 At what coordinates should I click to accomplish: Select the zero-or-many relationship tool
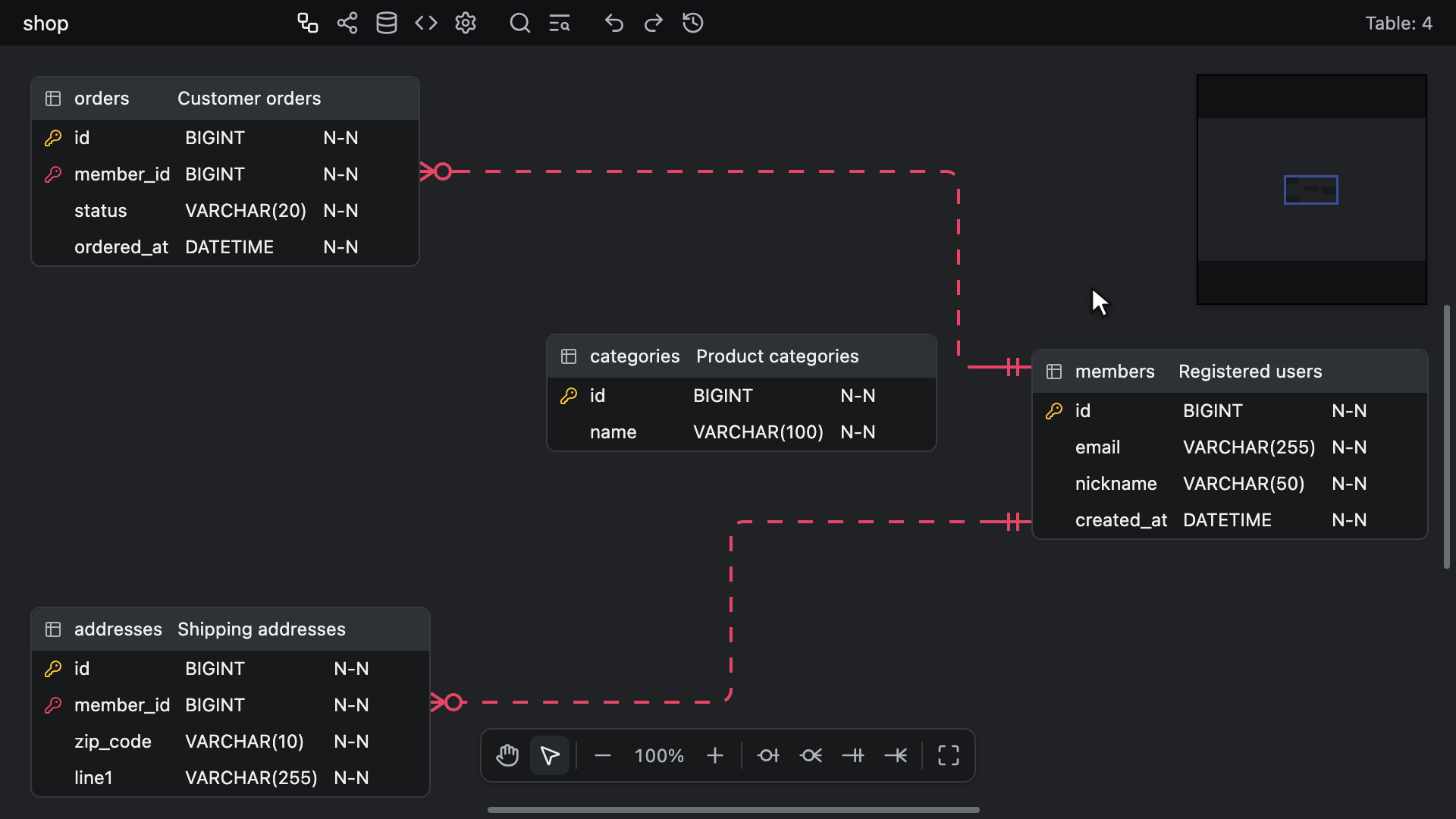point(811,755)
